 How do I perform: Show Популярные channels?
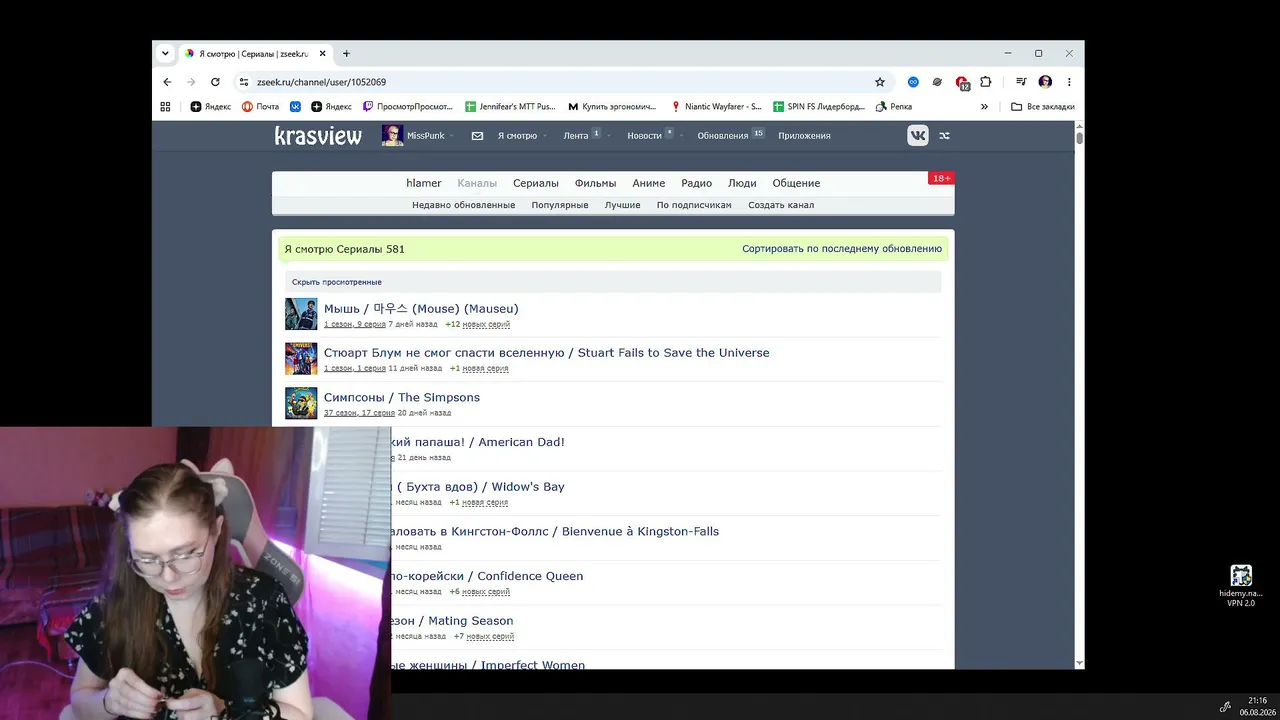(x=560, y=205)
